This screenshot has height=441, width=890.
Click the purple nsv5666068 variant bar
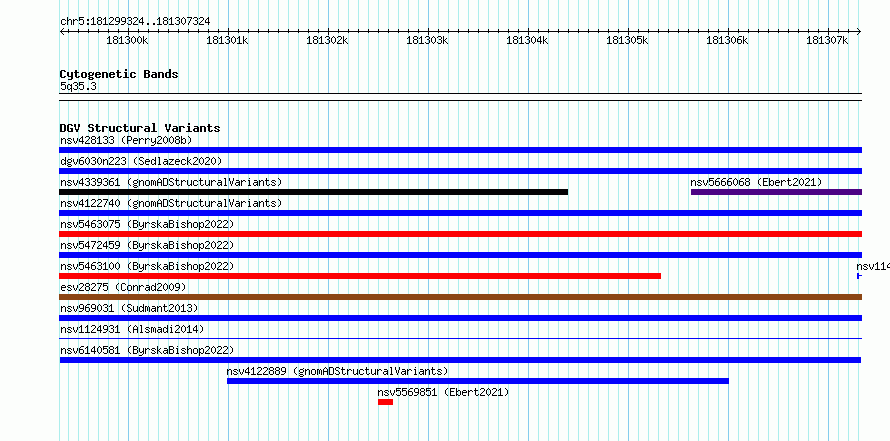(x=776, y=192)
